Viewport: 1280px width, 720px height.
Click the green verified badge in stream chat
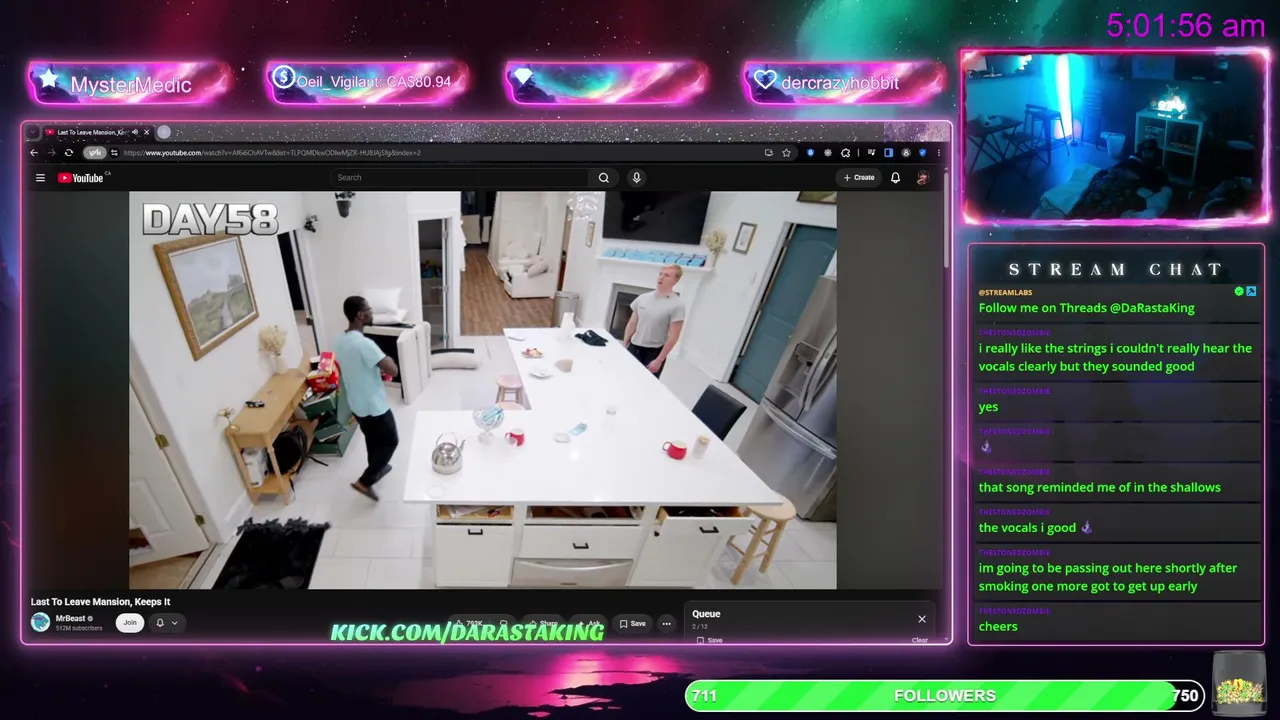coord(1239,292)
